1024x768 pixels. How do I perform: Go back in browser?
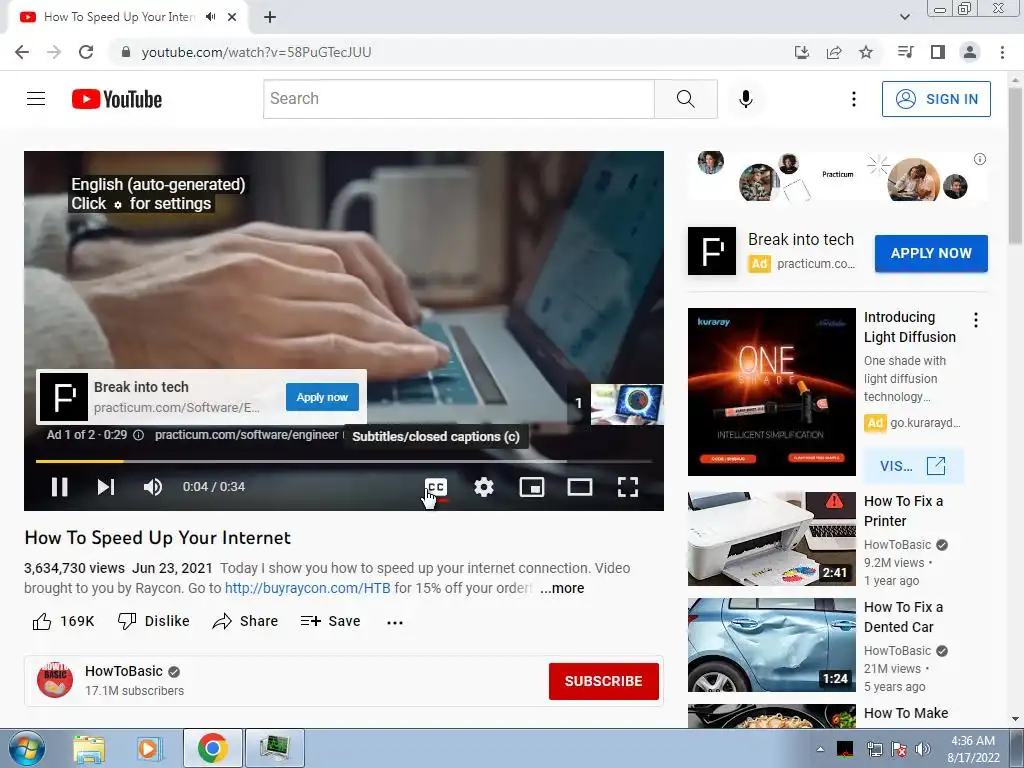(22, 52)
